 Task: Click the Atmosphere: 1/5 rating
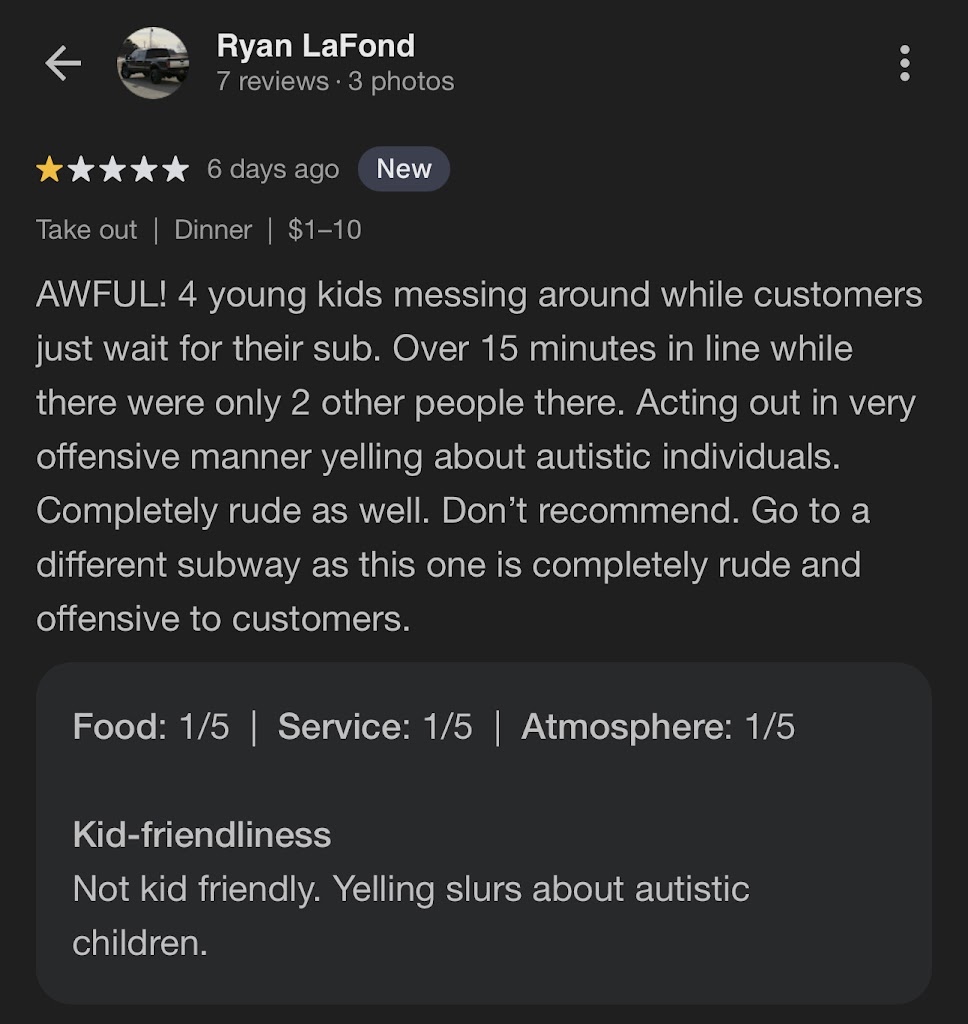point(658,727)
